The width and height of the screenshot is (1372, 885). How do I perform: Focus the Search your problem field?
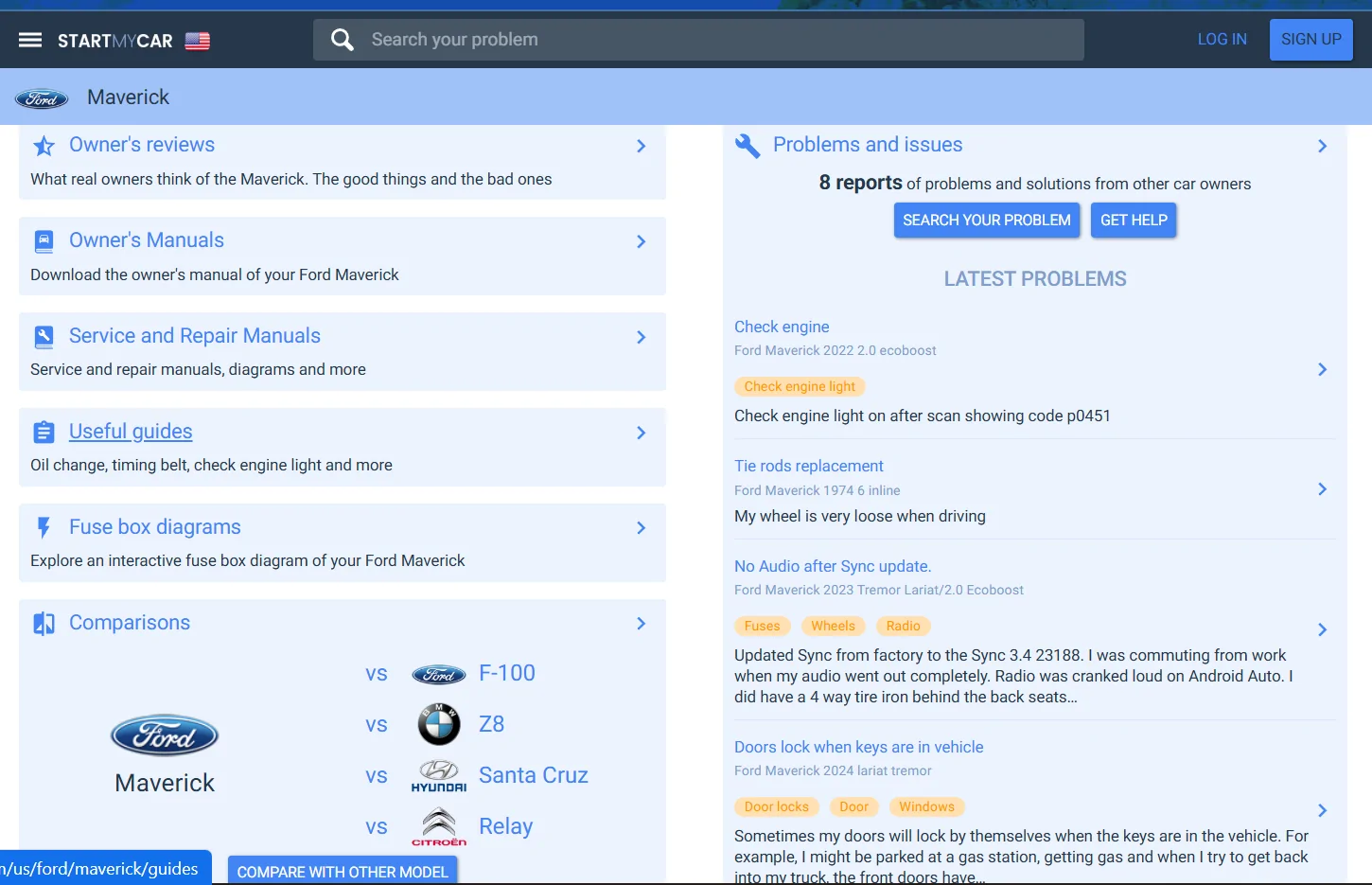pyautogui.click(x=698, y=40)
